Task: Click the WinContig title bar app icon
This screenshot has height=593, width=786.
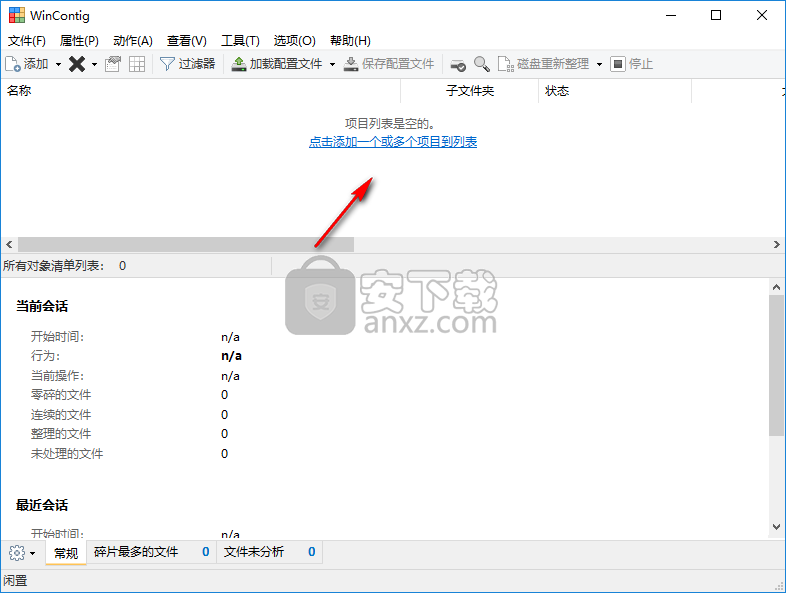Action: pos(17,16)
